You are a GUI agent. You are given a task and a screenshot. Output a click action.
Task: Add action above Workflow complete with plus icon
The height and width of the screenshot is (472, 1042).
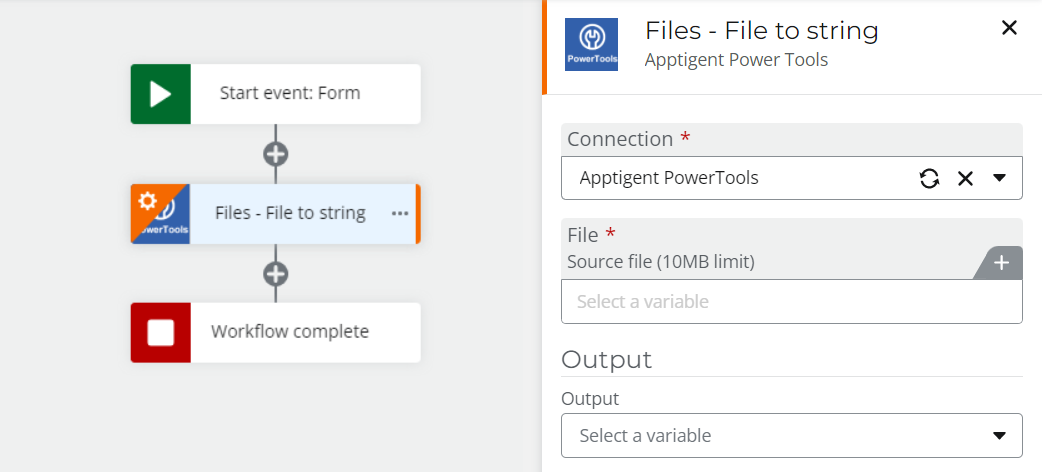[x=276, y=273]
